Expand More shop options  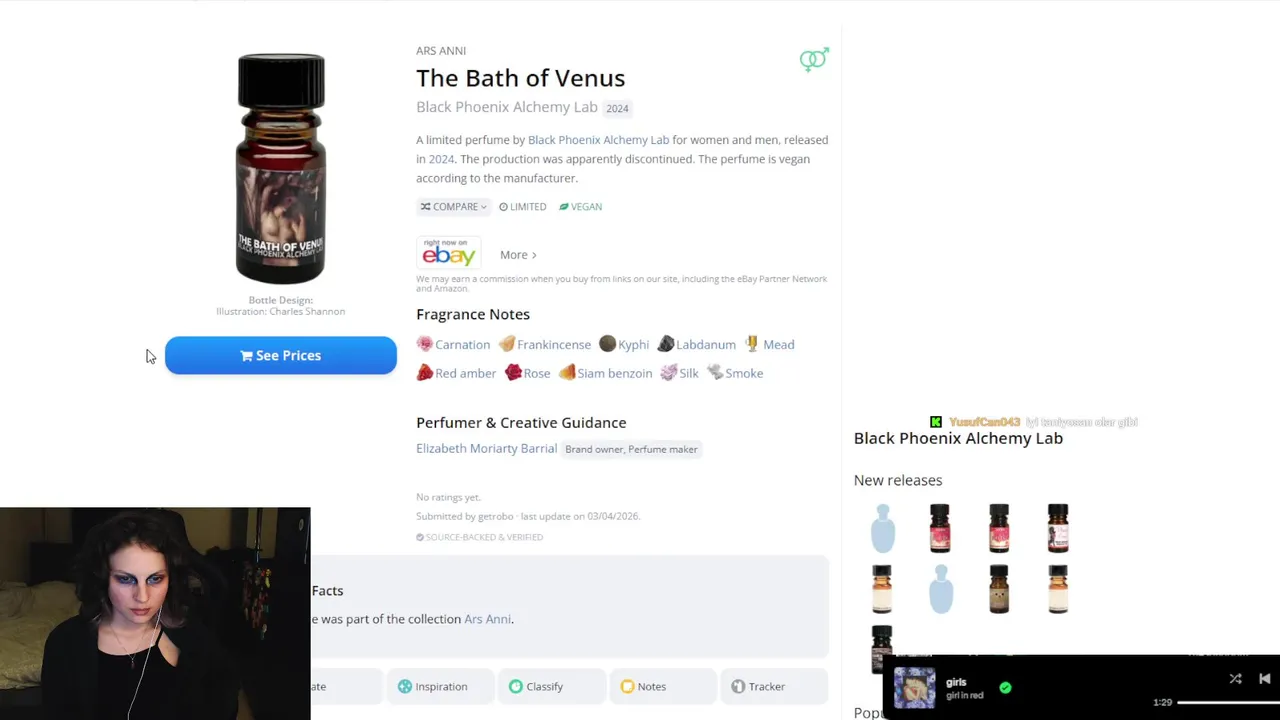pyautogui.click(x=518, y=255)
